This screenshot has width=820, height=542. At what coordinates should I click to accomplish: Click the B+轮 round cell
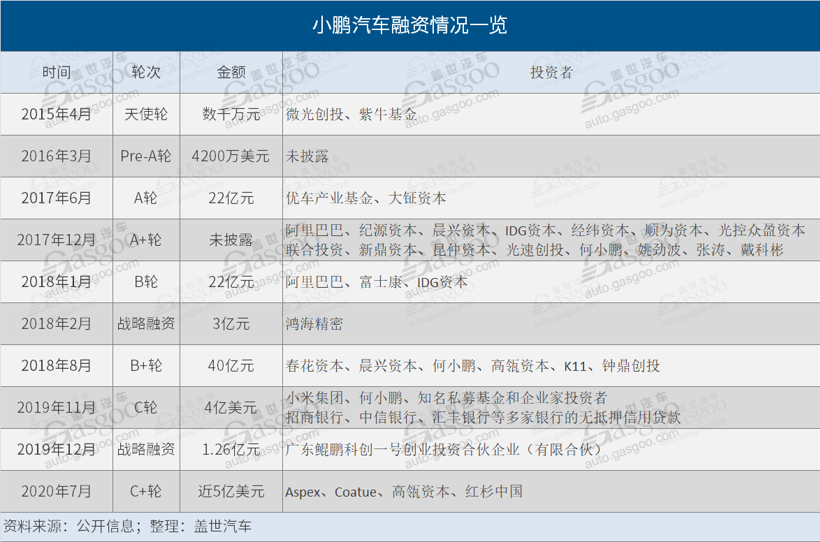(x=146, y=365)
